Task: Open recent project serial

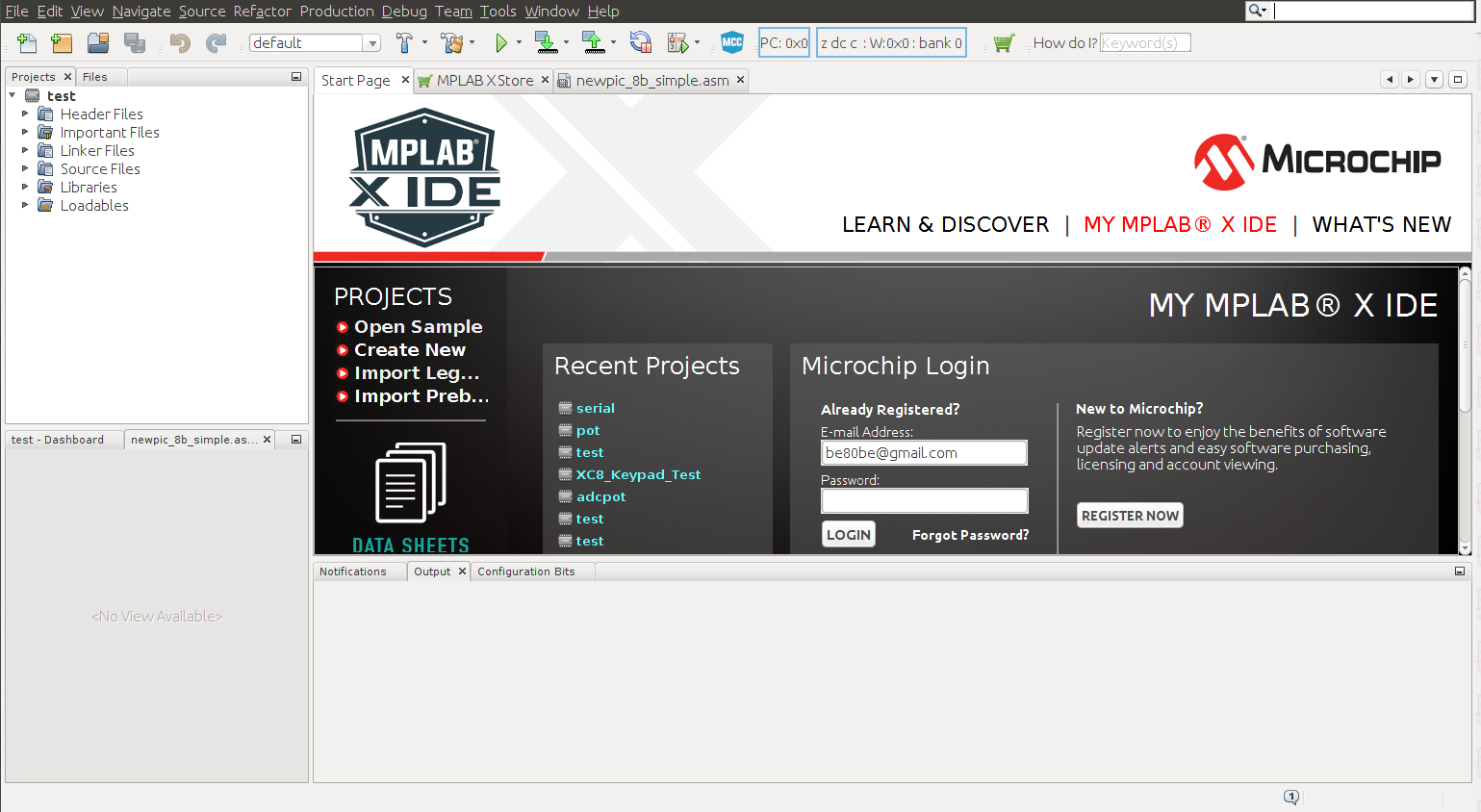Action: (x=596, y=408)
